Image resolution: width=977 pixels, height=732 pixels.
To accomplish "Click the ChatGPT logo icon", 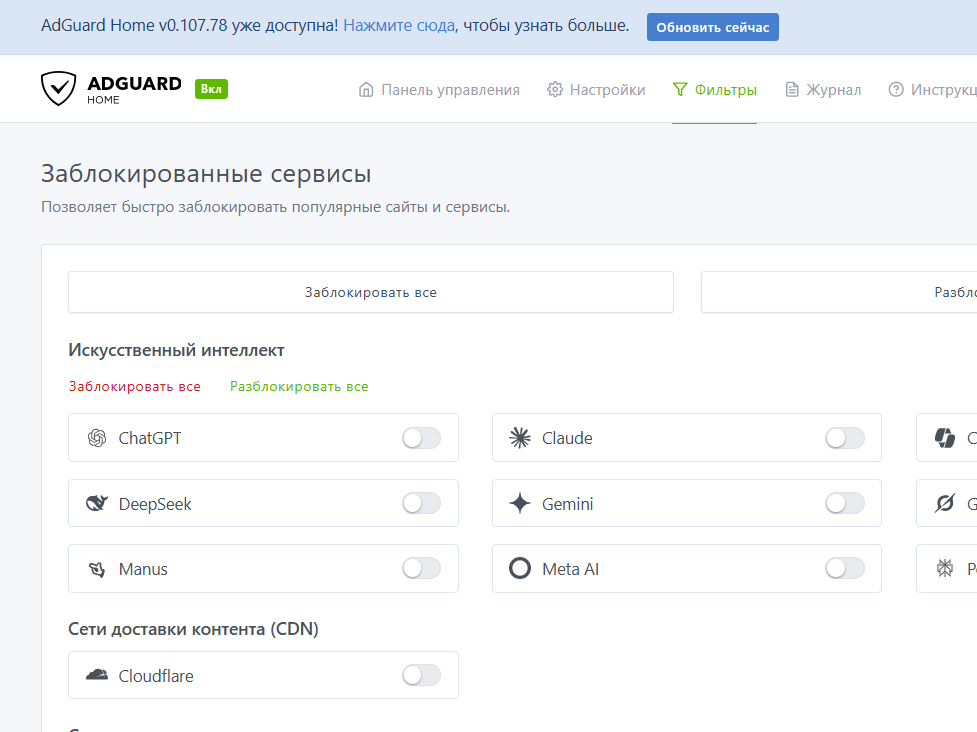I will [x=97, y=438].
